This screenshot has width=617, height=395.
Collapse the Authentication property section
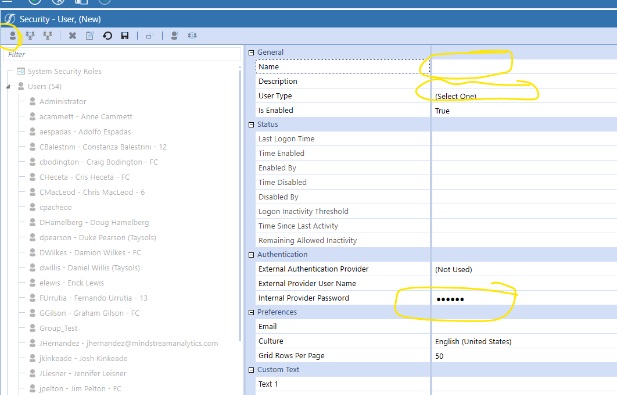(251, 255)
